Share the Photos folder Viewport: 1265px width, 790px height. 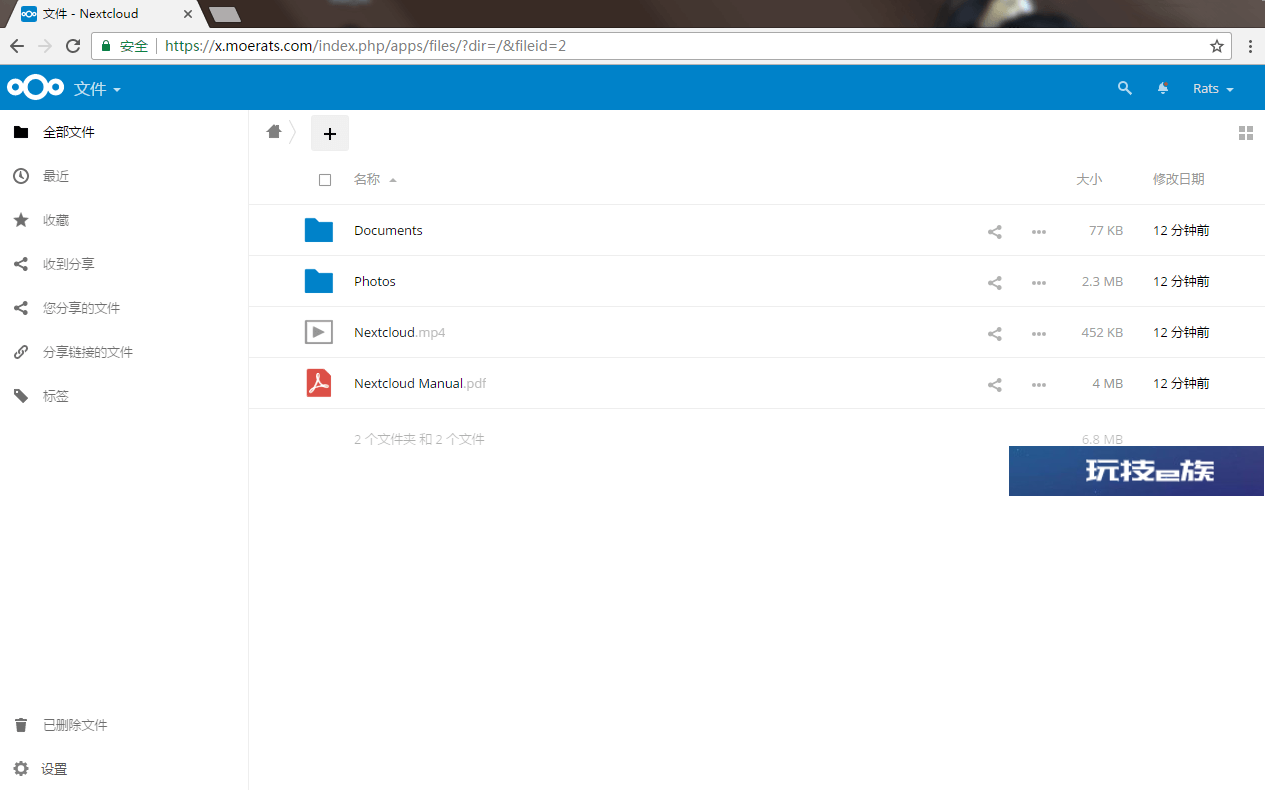pos(995,282)
